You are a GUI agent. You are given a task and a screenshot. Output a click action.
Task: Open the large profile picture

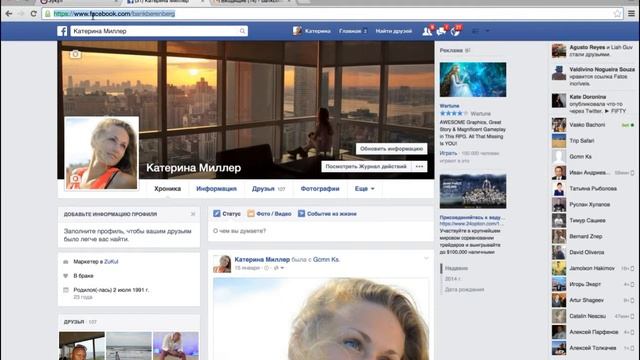click(102, 153)
